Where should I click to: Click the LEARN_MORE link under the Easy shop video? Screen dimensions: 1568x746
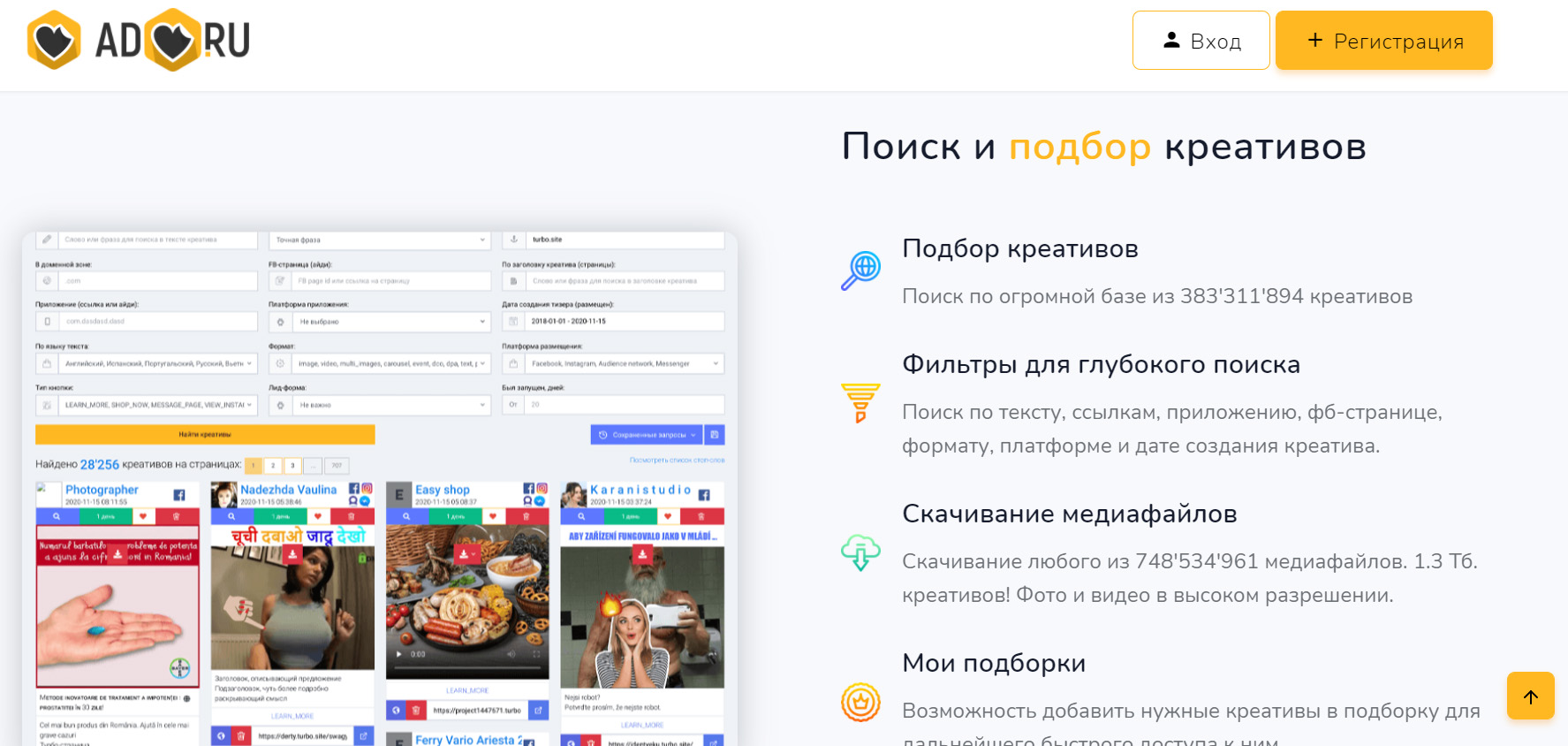467,690
